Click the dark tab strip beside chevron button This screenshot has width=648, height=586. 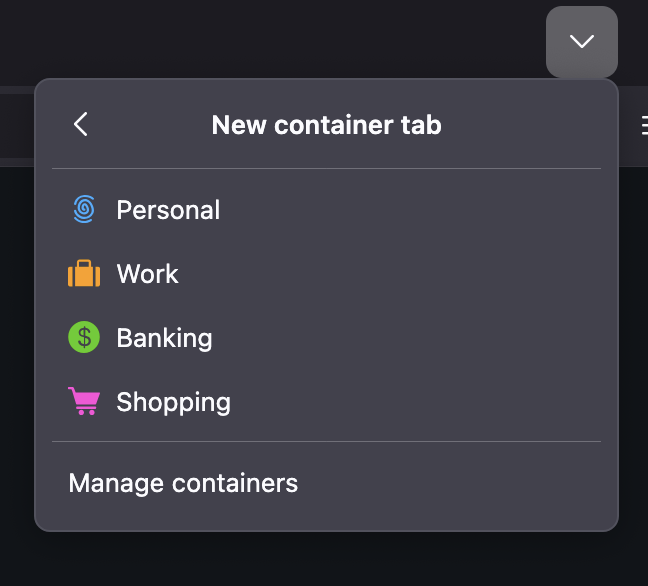coord(273,39)
